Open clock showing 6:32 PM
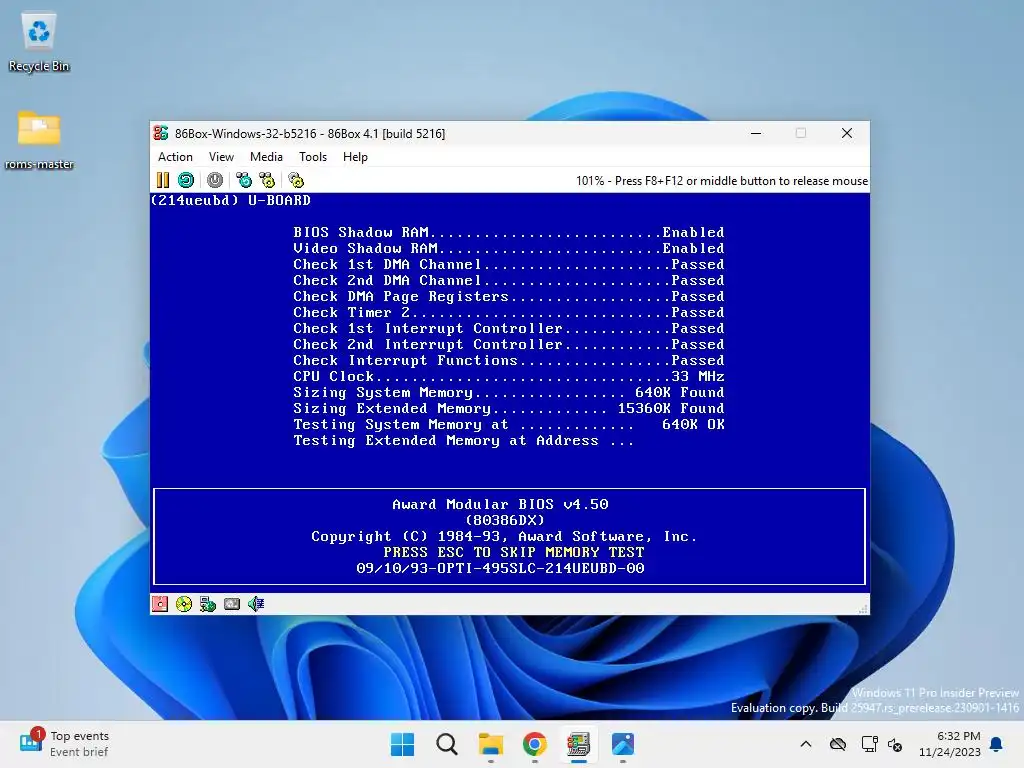The width and height of the screenshot is (1024, 768). 950,744
